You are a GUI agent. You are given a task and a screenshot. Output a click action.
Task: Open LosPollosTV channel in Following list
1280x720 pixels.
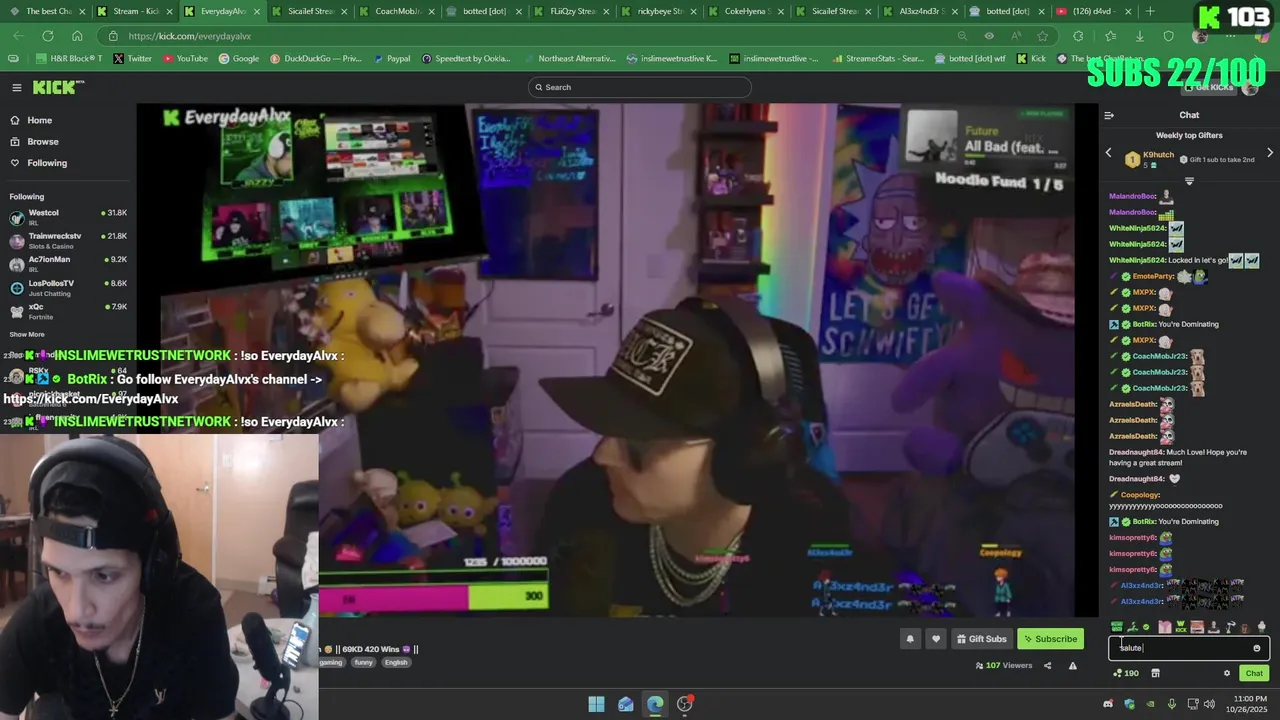(67, 287)
